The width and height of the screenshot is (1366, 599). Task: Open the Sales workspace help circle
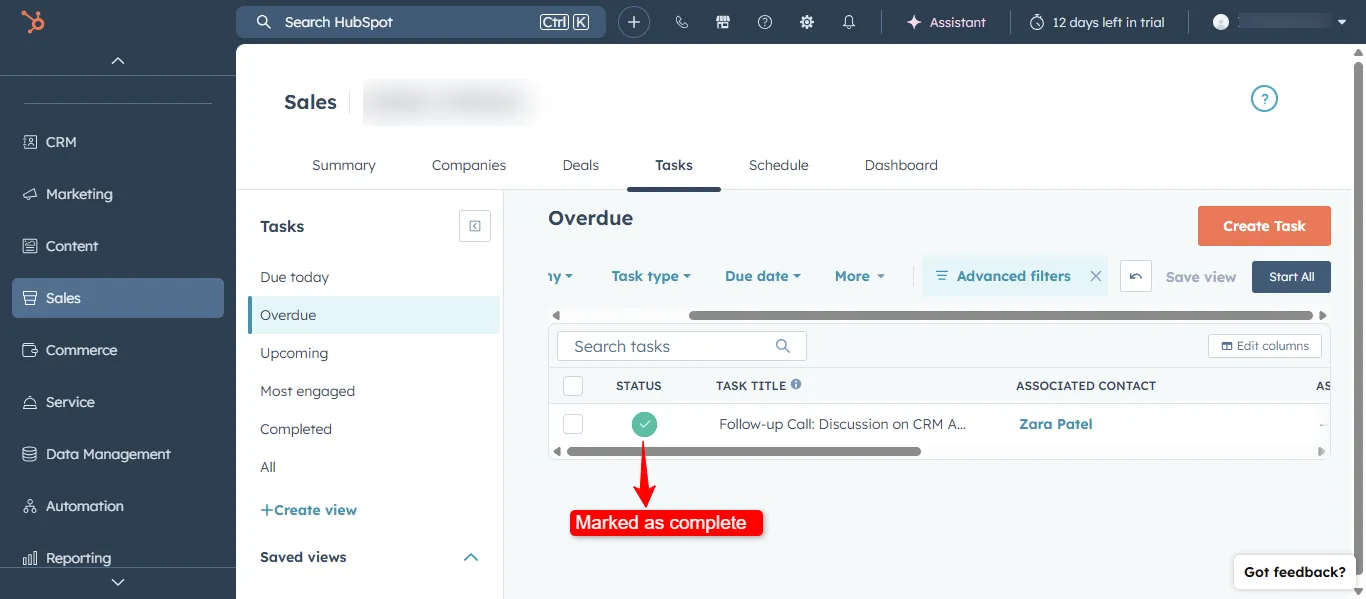(x=1265, y=99)
